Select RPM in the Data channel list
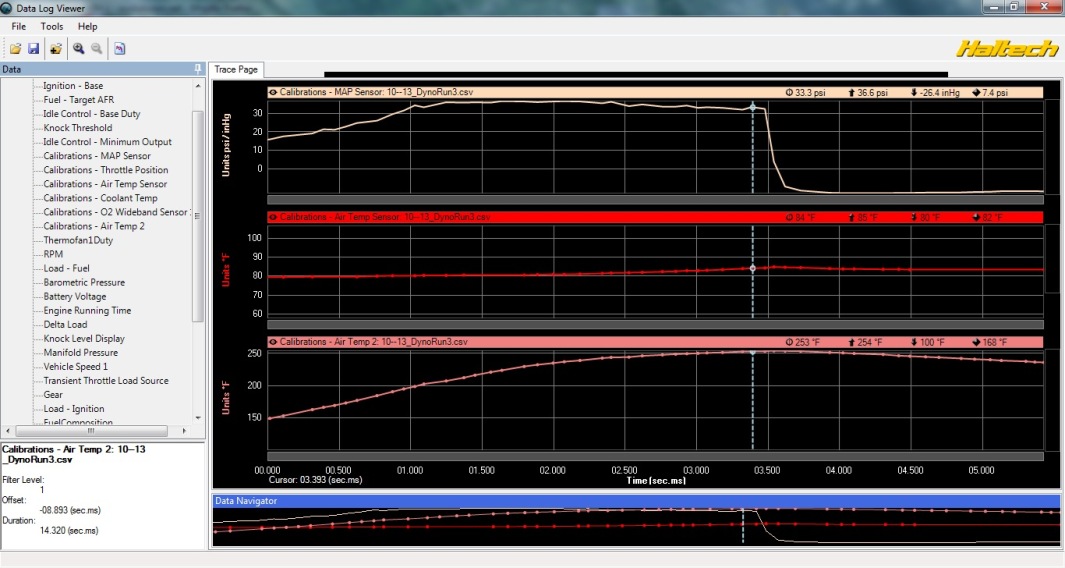The height and width of the screenshot is (568, 1065). click(x=53, y=254)
